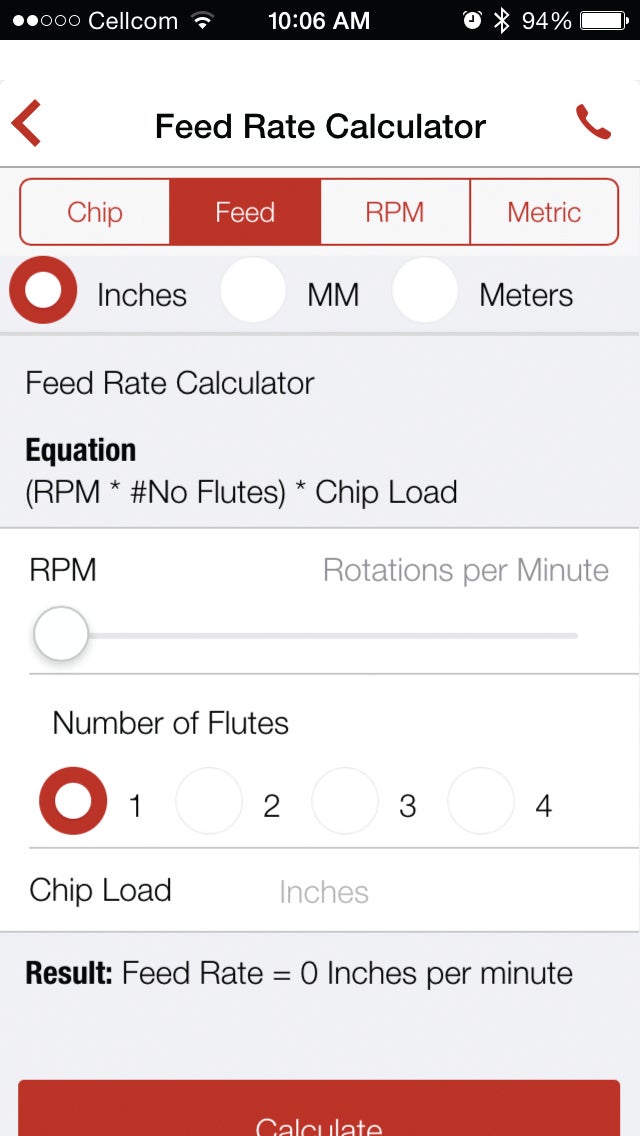The height and width of the screenshot is (1136, 640).
Task: Switch to the Metric tab
Action: [544, 212]
